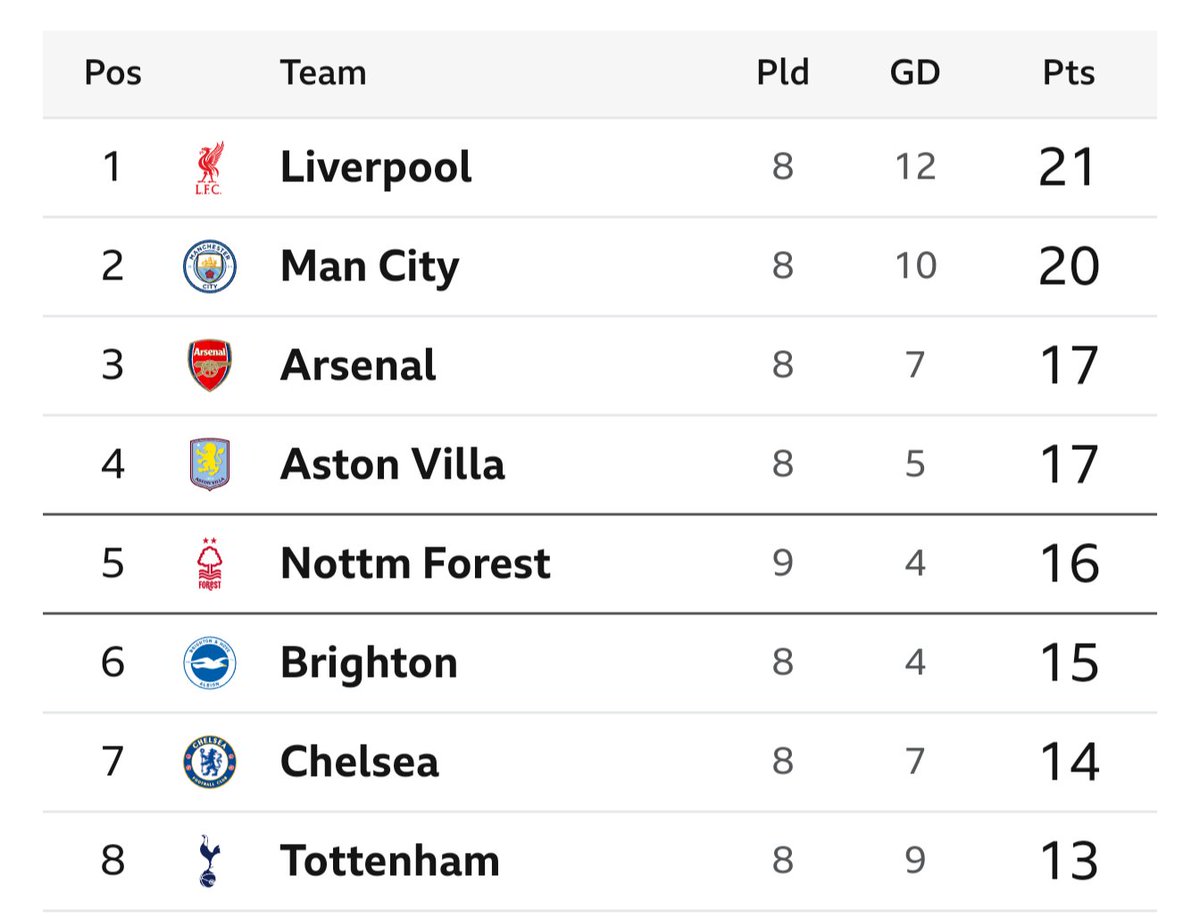This screenshot has width=1200, height=918.
Task: Open the Man City team link
Action: click(x=370, y=266)
